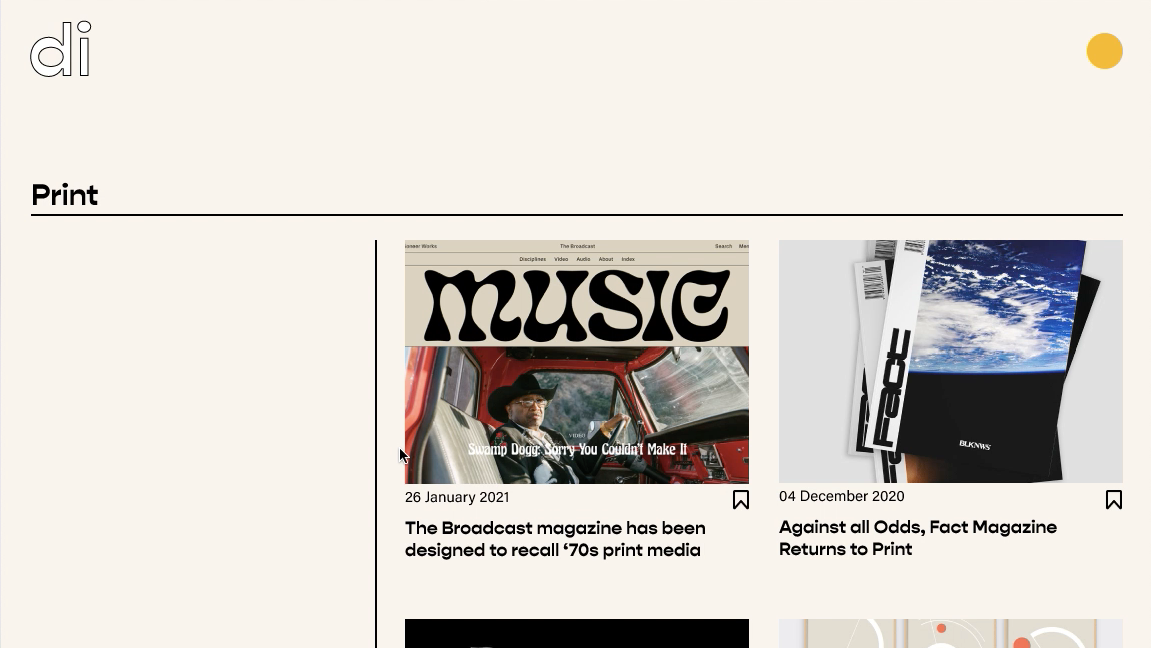Viewport: 1151px width, 648px height.
Task: Bookmark The Broadcast magazine article
Action: coord(741,500)
